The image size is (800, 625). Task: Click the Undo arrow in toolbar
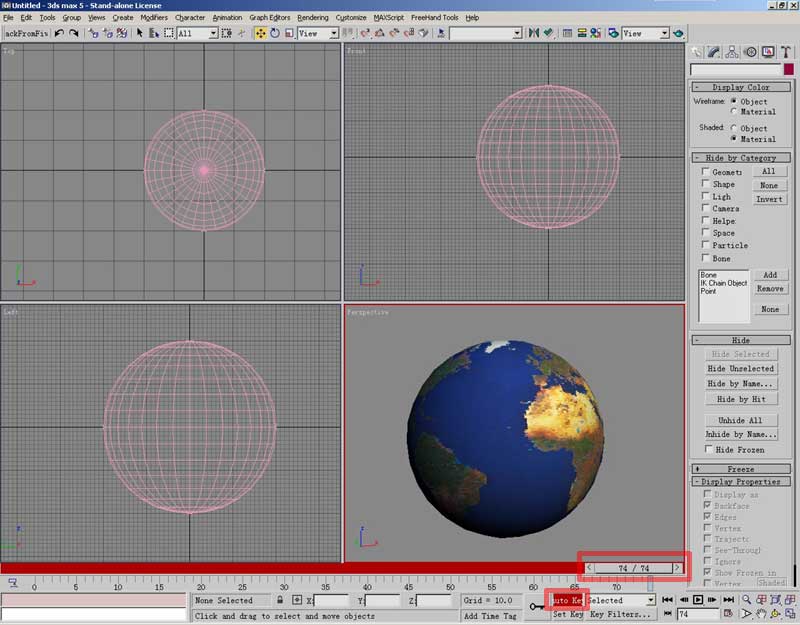[59, 33]
